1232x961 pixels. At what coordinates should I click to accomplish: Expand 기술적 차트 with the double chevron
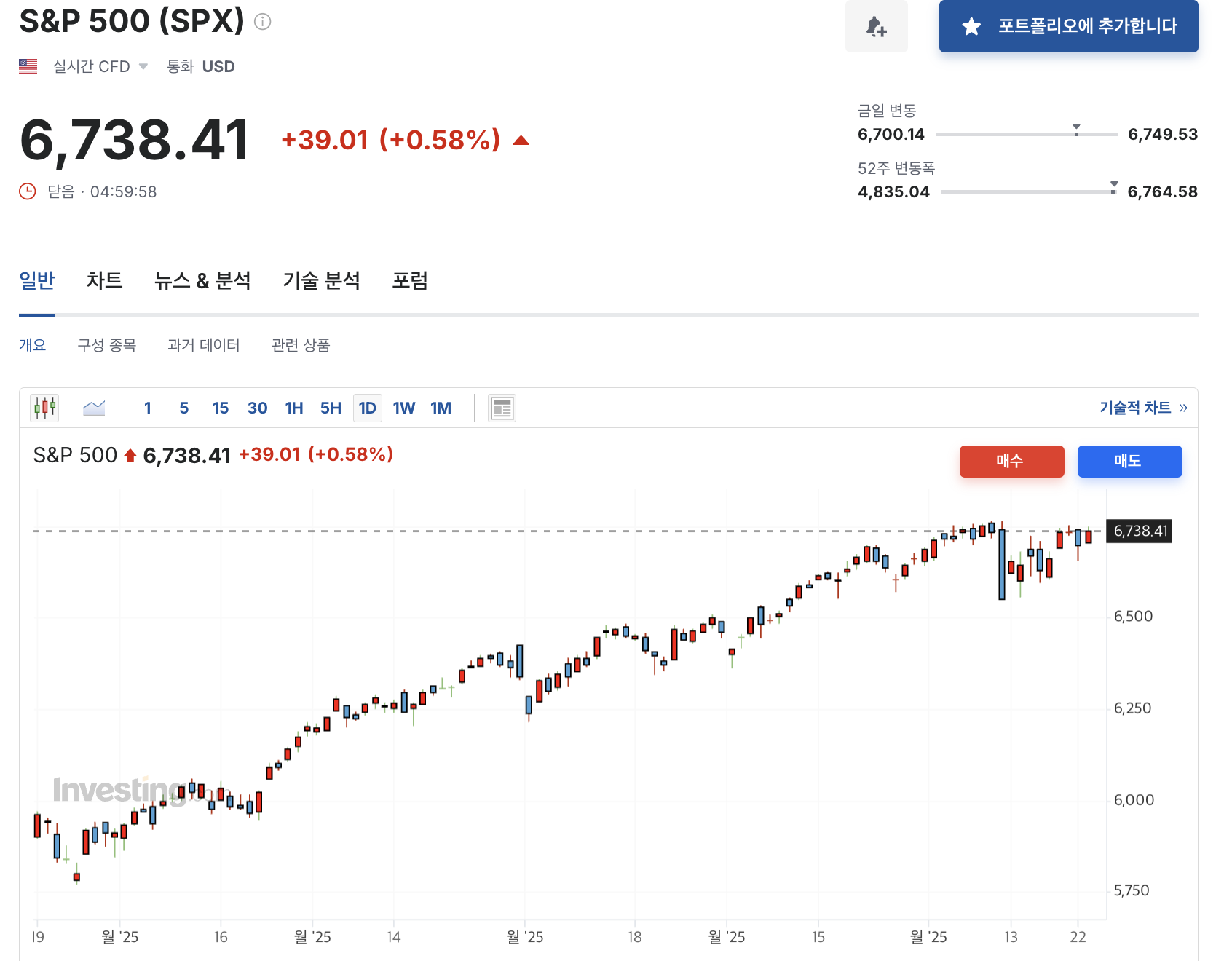[x=1183, y=408]
